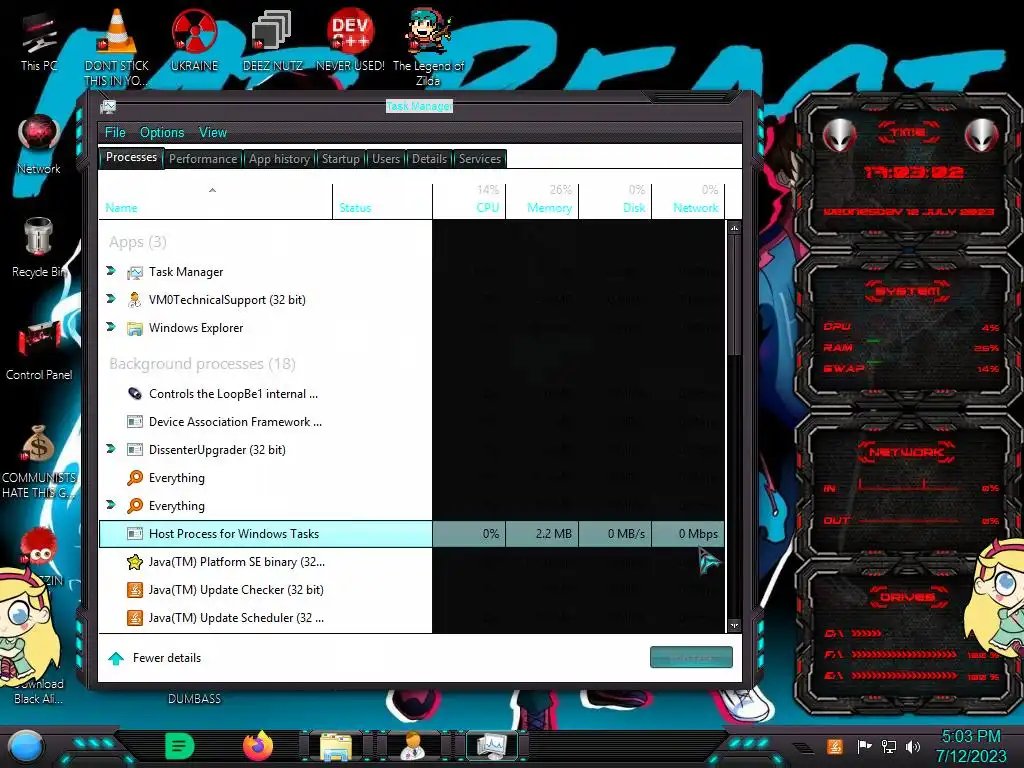Open the UKRAINE desktop shortcut
Viewport: 1024px width, 768px height.
click(194, 39)
